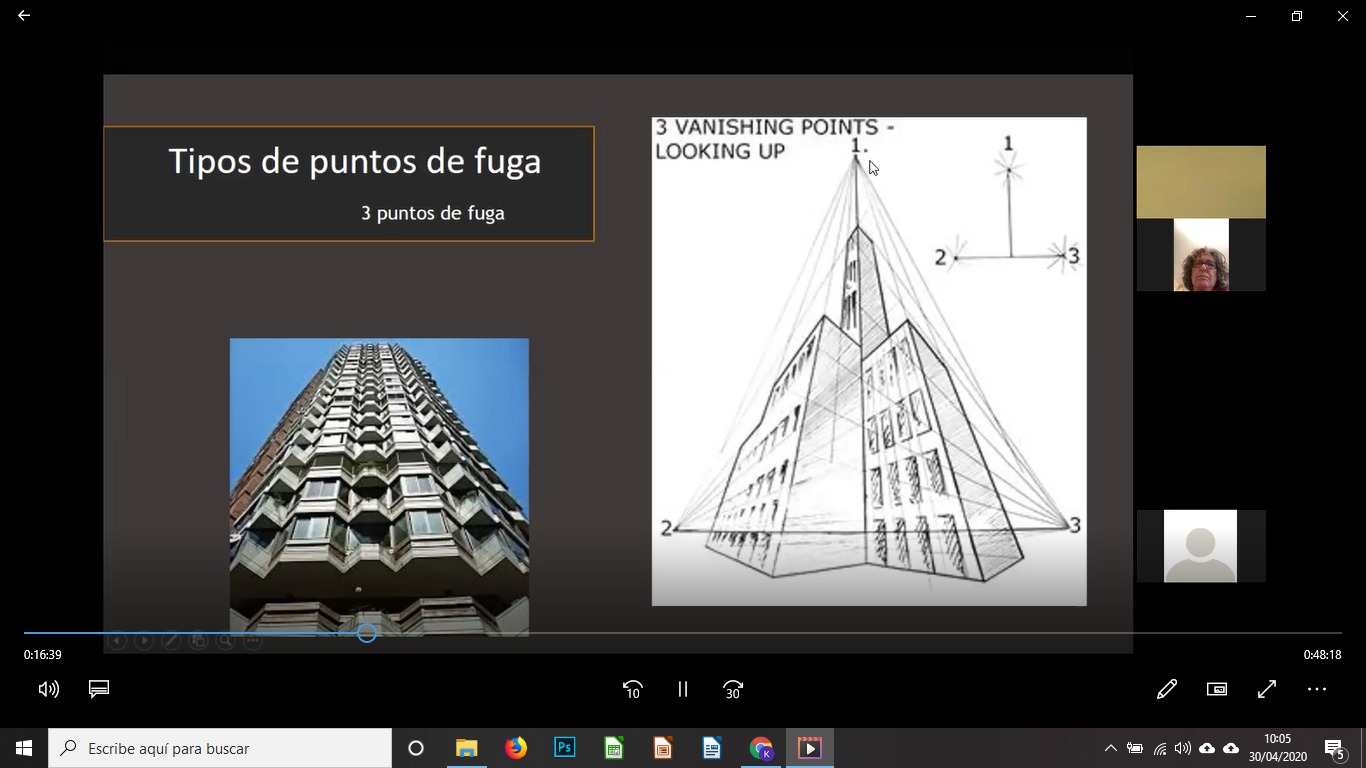Skip forward 30 seconds
1366x768 pixels.
(x=733, y=689)
